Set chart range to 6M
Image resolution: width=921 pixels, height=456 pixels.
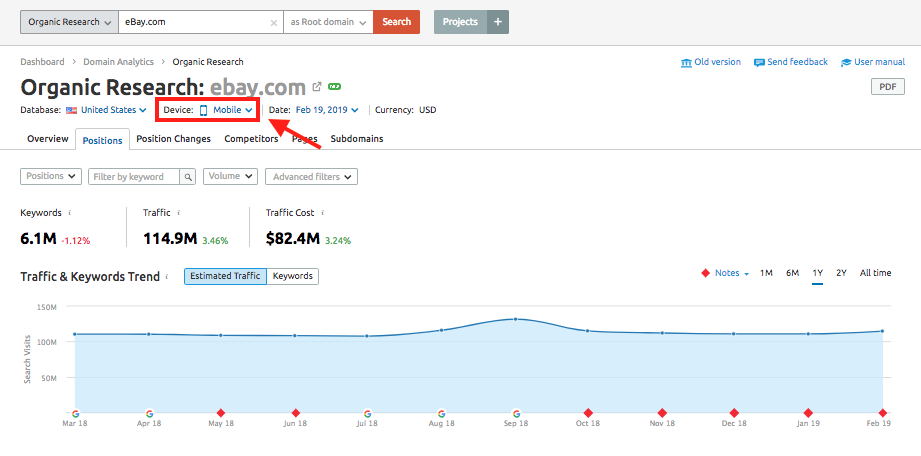click(x=792, y=273)
